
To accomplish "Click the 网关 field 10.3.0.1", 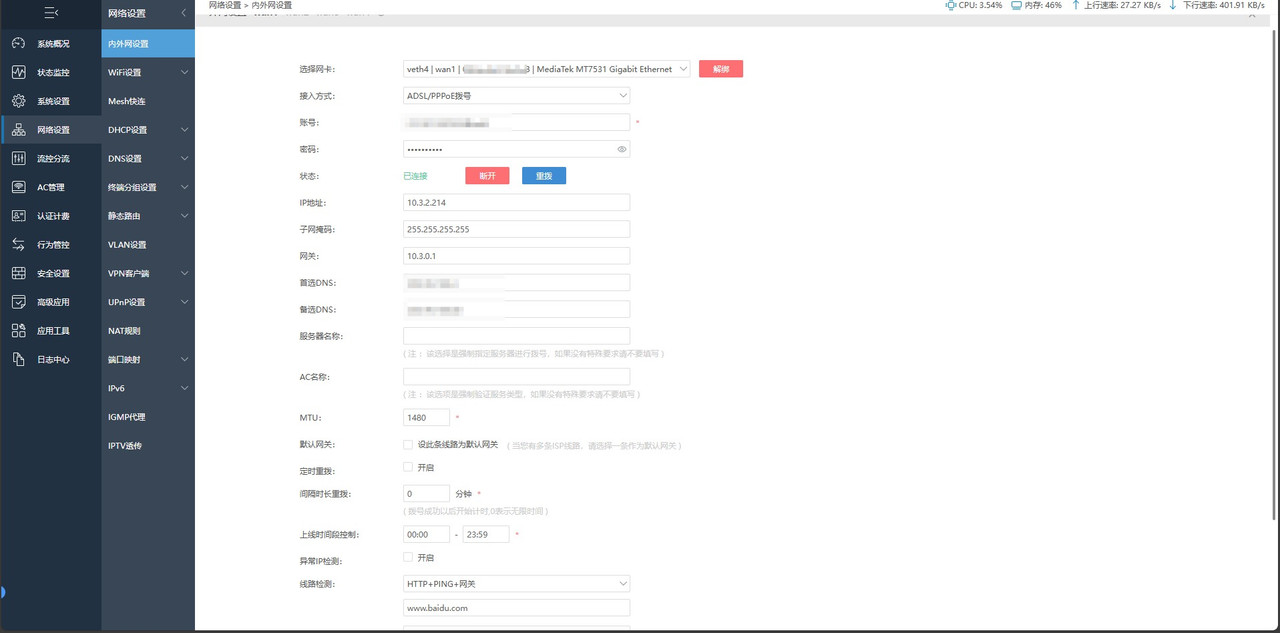I will click(x=516, y=256).
